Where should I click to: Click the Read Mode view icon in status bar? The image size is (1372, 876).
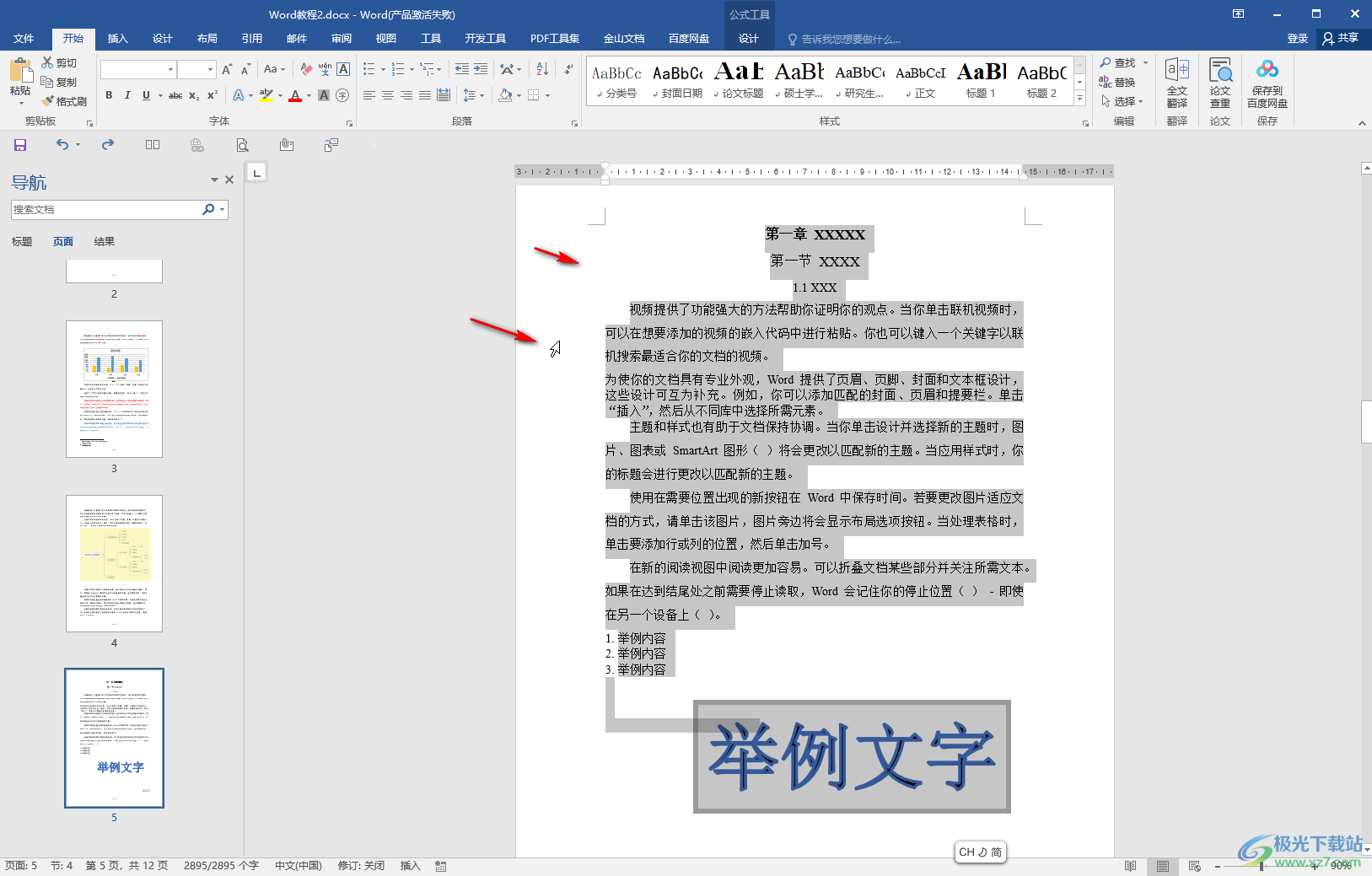pyautogui.click(x=1130, y=866)
